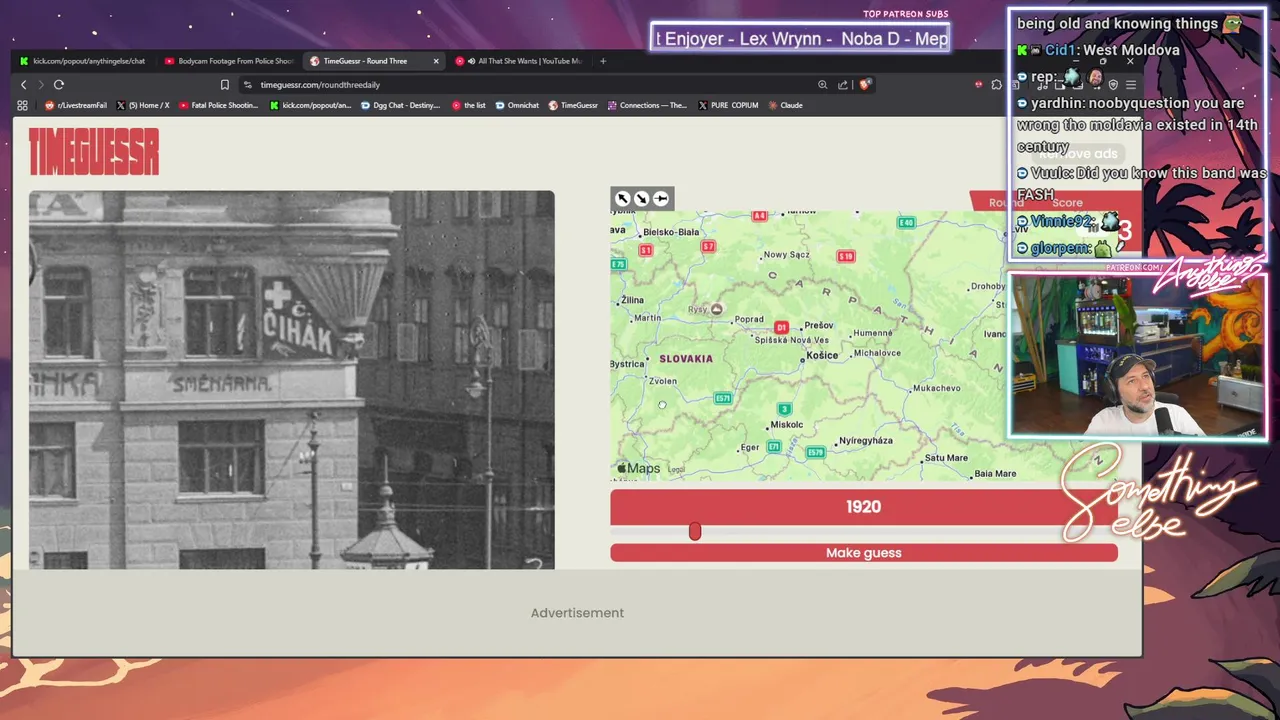Click the map enlarge arrow icon
Screen dimensions: 1280x720
click(x=623, y=199)
